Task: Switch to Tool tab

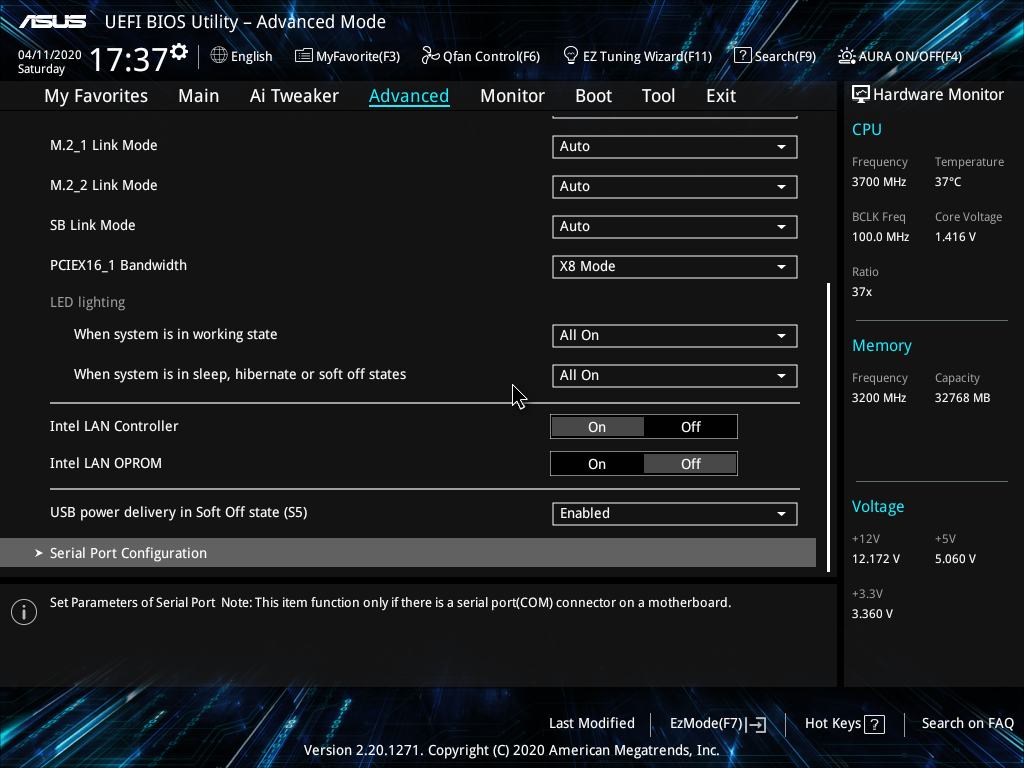Action: [x=658, y=95]
